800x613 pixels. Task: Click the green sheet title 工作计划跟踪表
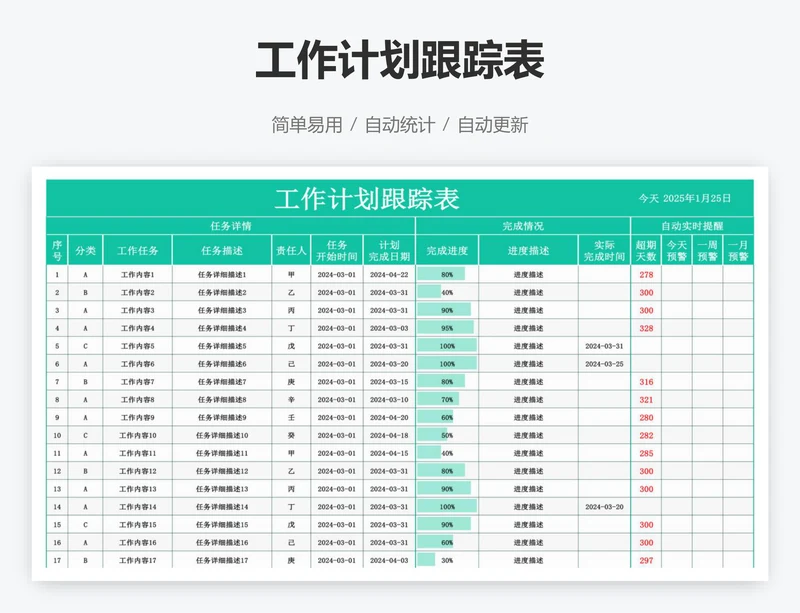point(367,199)
